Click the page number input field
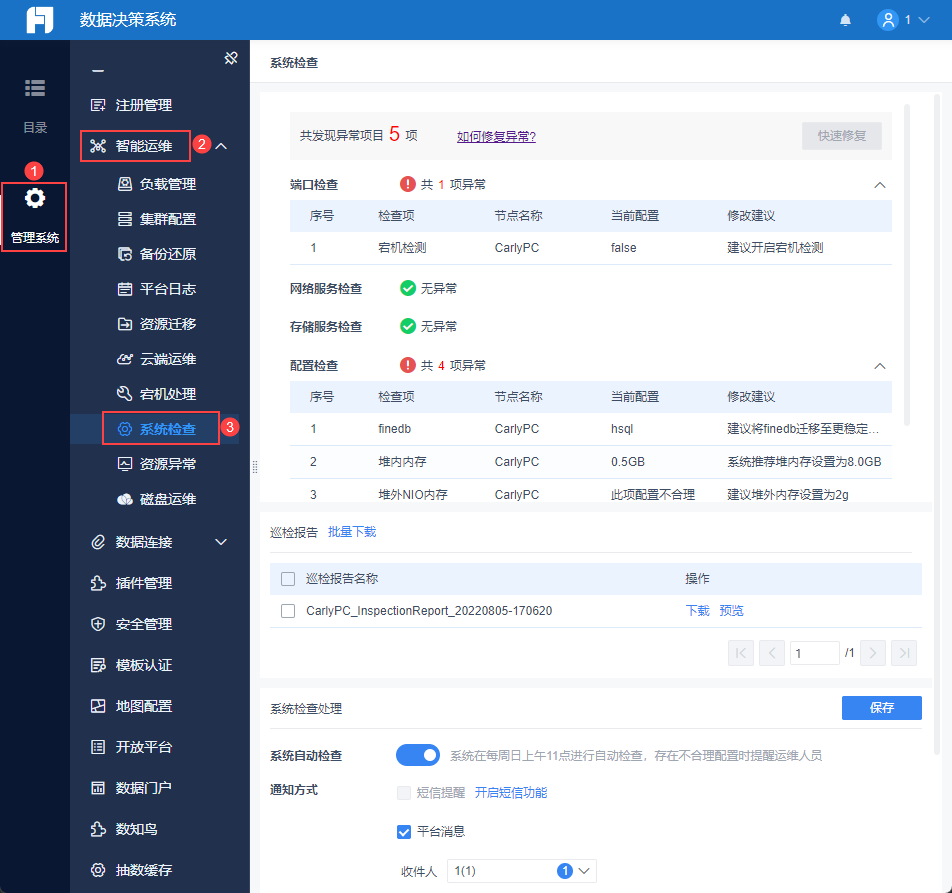 point(815,653)
